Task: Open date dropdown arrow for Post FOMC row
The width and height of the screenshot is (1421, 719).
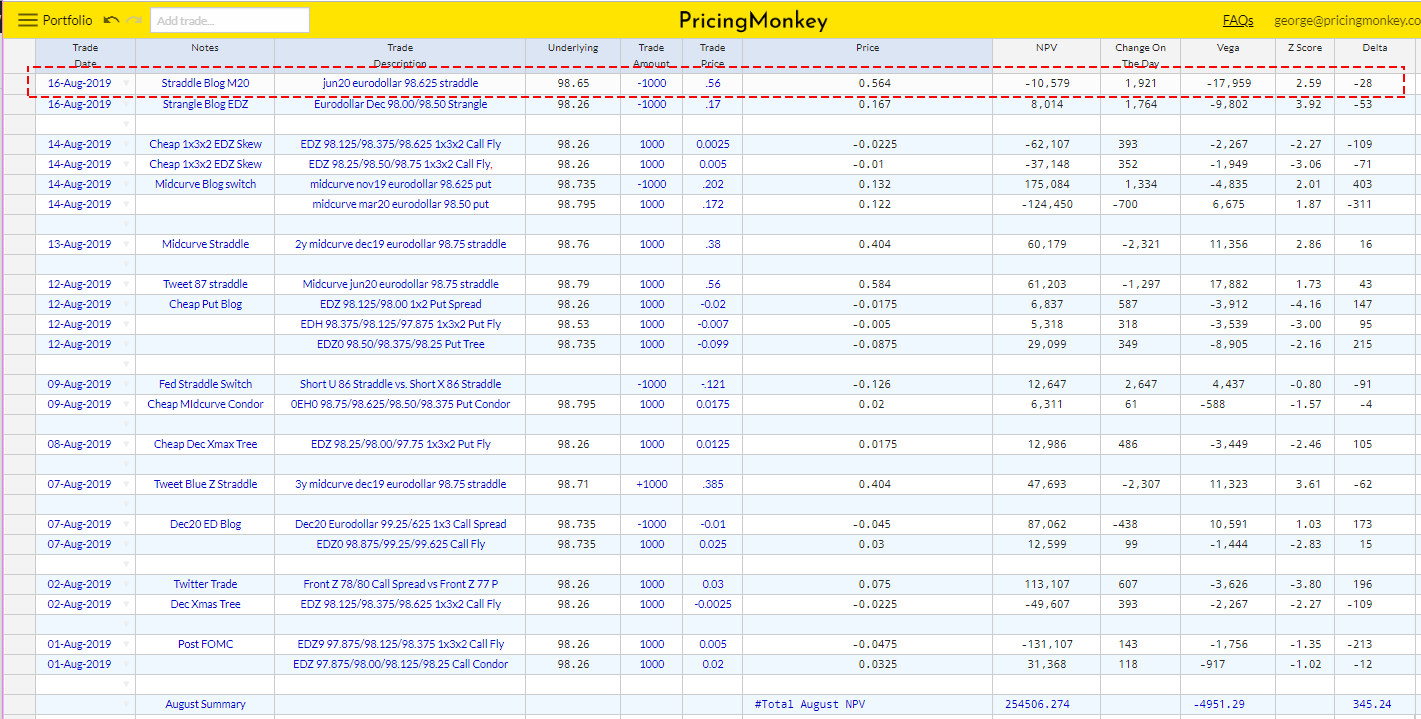Action: [x=126, y=644]
